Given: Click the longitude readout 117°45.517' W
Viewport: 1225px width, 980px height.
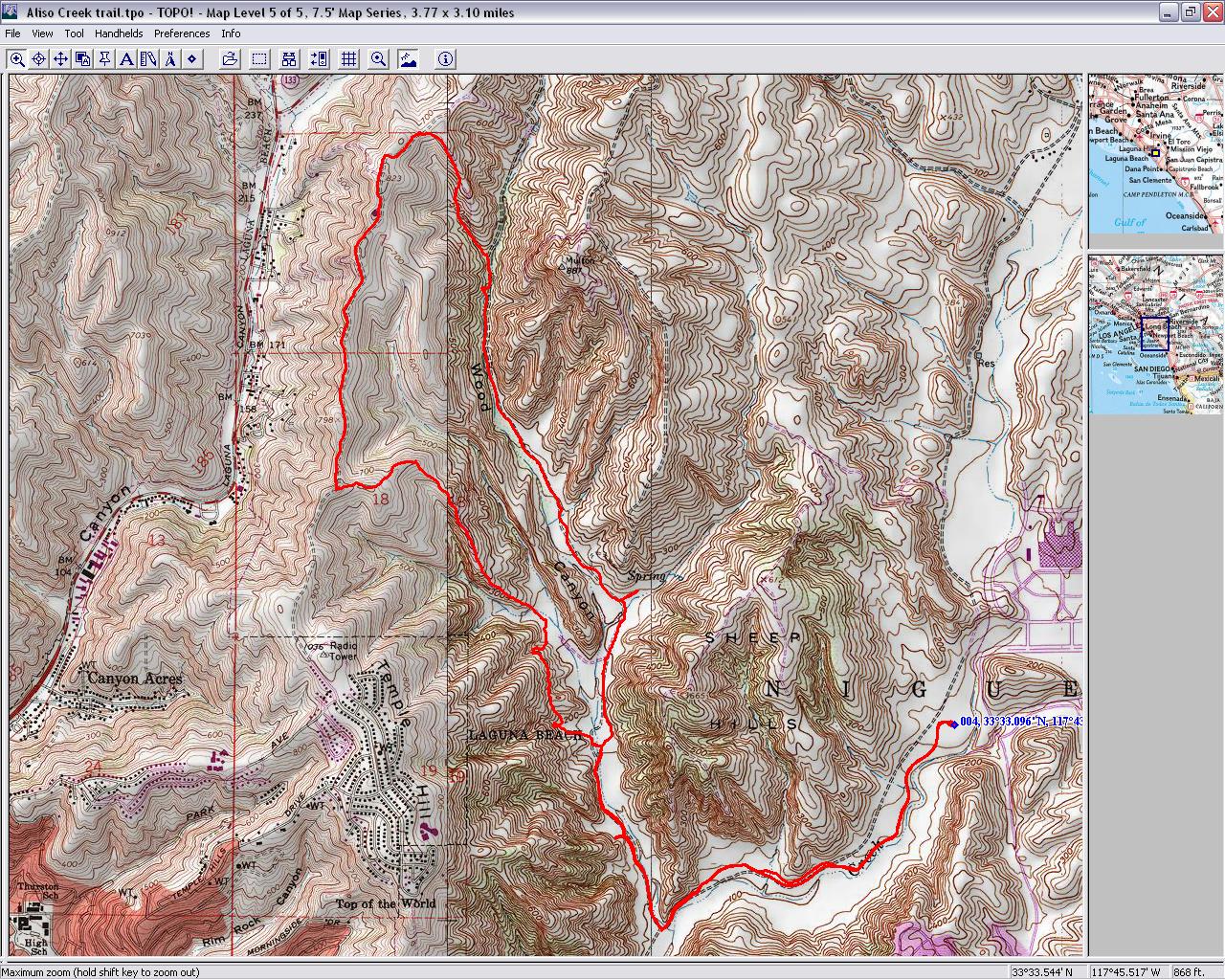Looking at the screenshot, I should pyautogui.click(x=1125, y=972).
